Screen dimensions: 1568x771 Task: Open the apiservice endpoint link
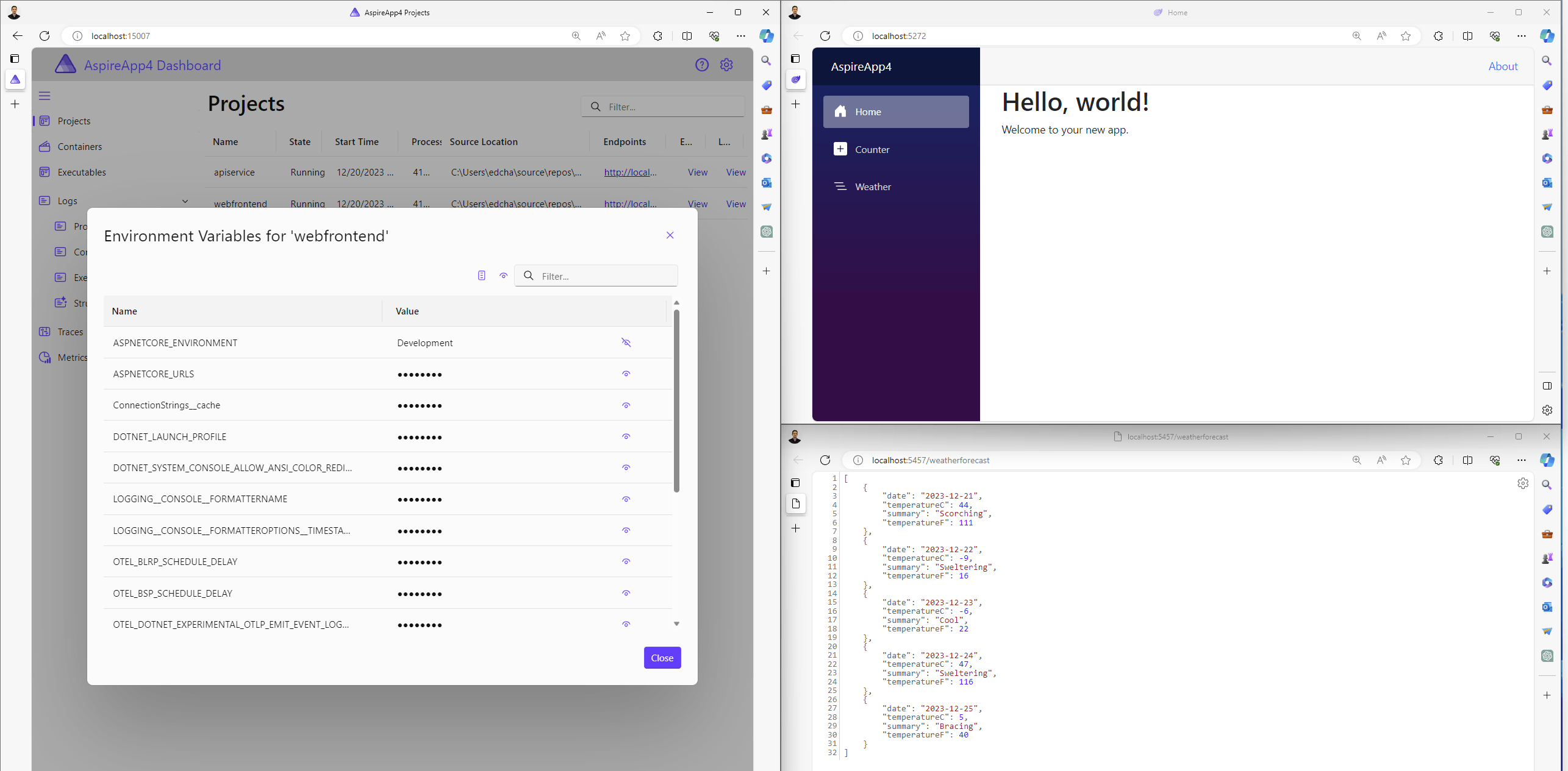point(630,172)
